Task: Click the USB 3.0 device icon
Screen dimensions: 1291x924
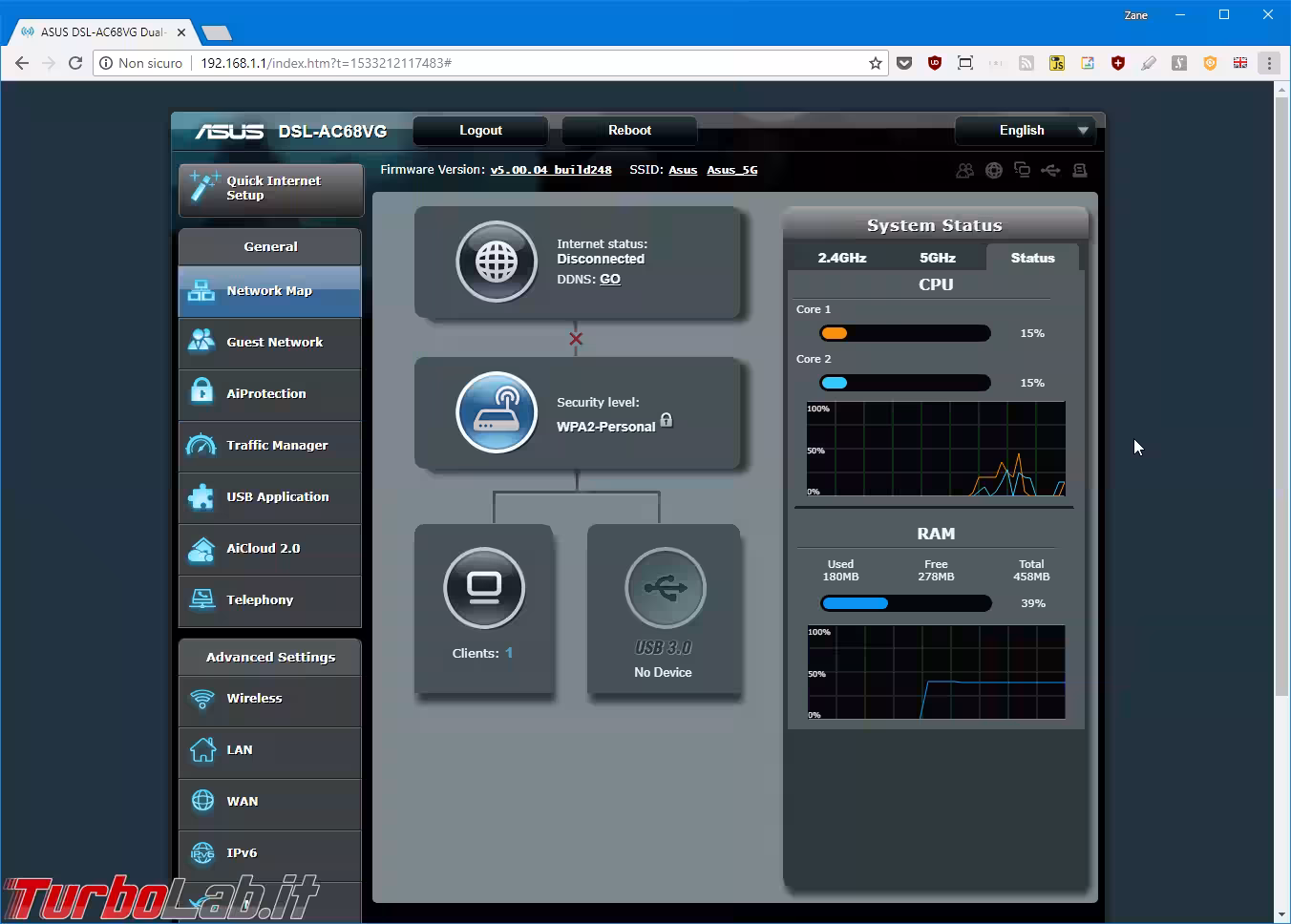Action: point(665,588)
